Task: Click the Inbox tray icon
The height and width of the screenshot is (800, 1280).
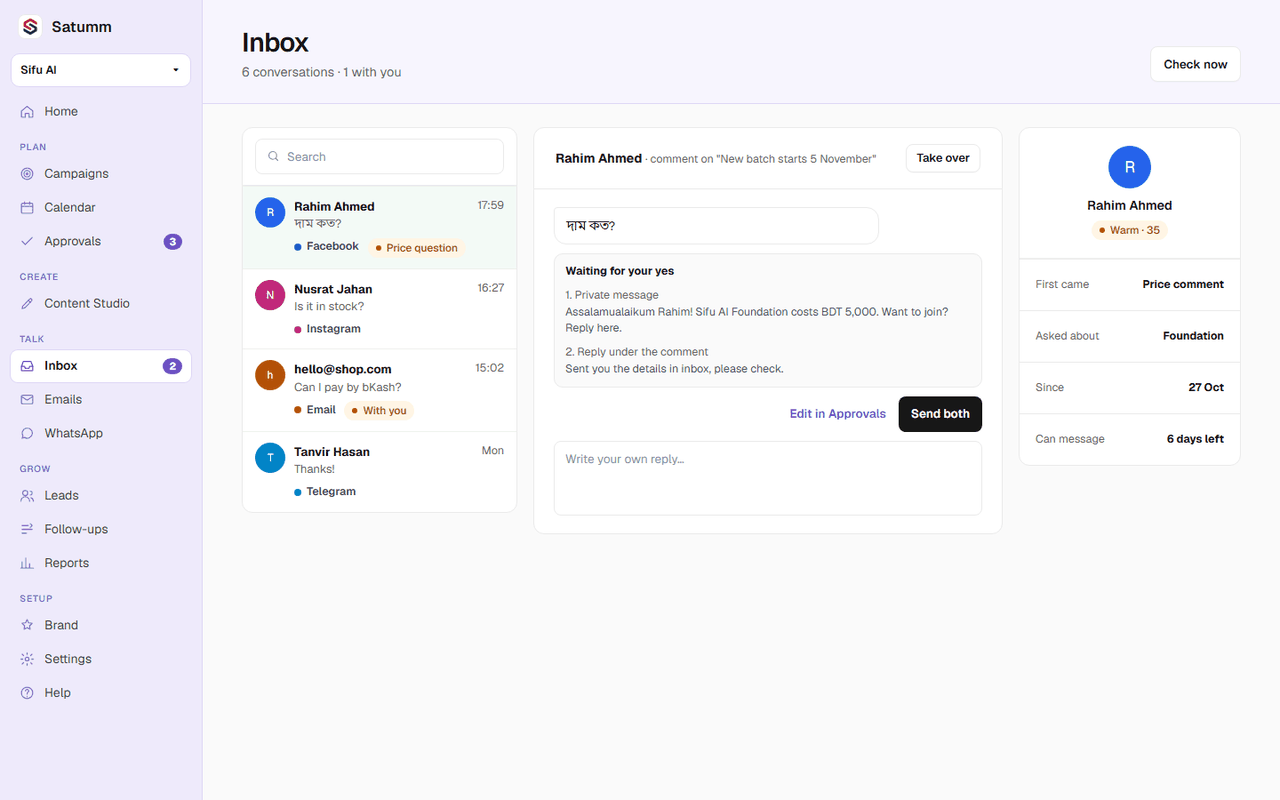Action: (27, 366)
